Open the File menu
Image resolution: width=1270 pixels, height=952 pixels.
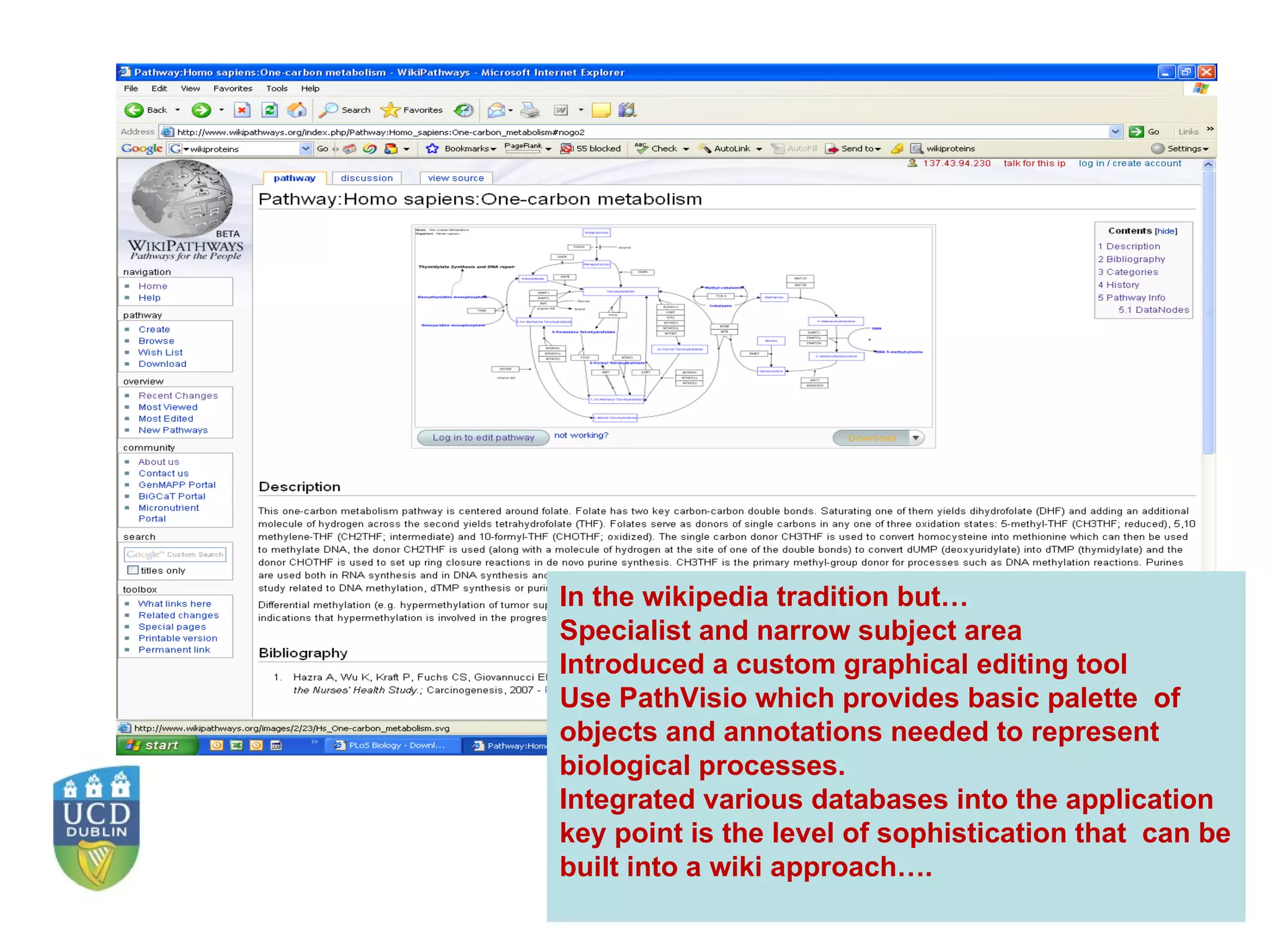131,89
